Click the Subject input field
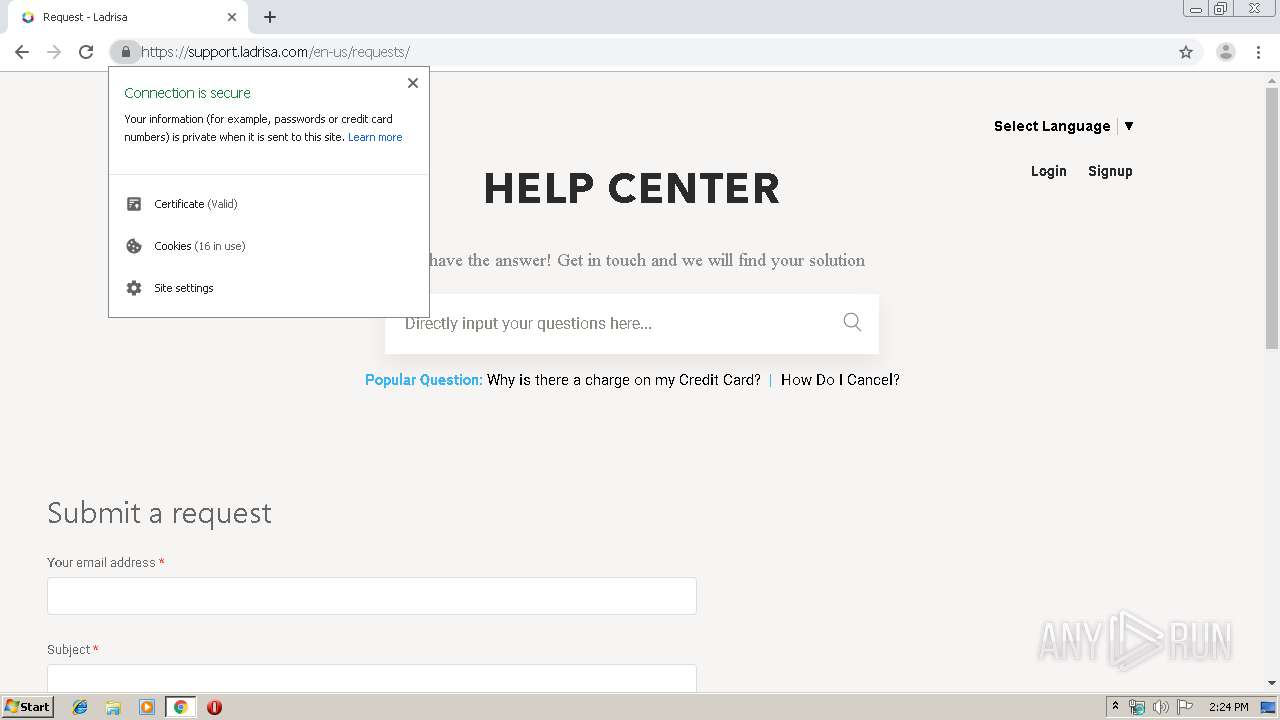The height and width of the screenshot is (720, 1280). pos(372,678)
